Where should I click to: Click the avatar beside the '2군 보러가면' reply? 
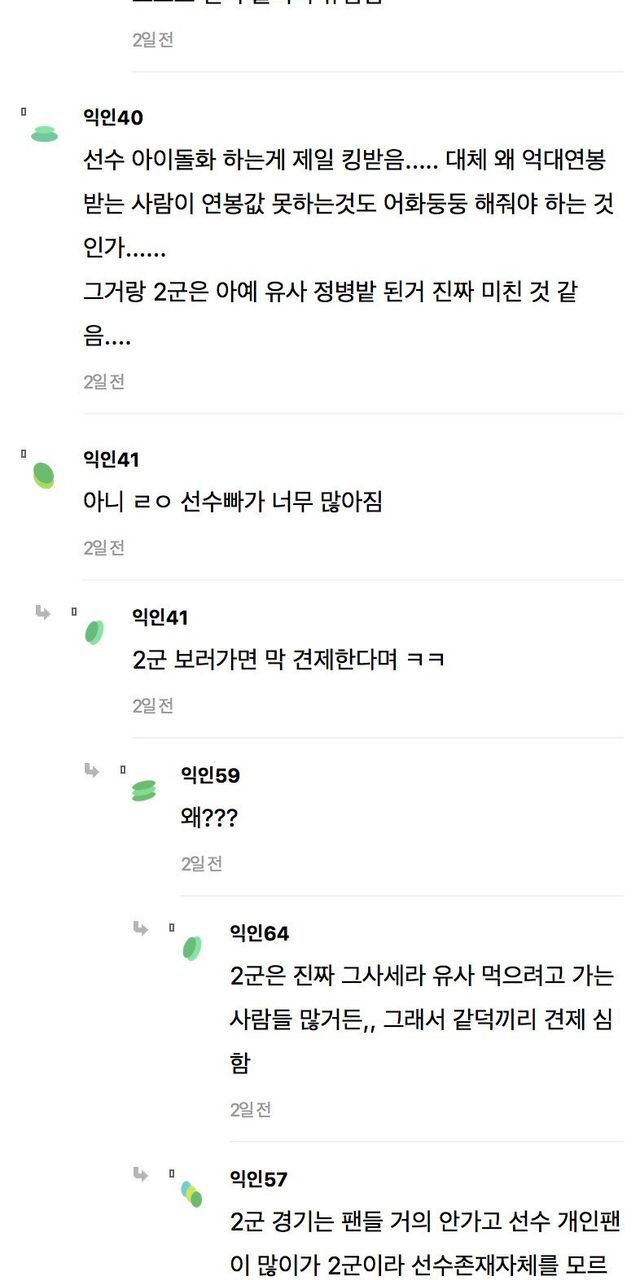(94, 632)
